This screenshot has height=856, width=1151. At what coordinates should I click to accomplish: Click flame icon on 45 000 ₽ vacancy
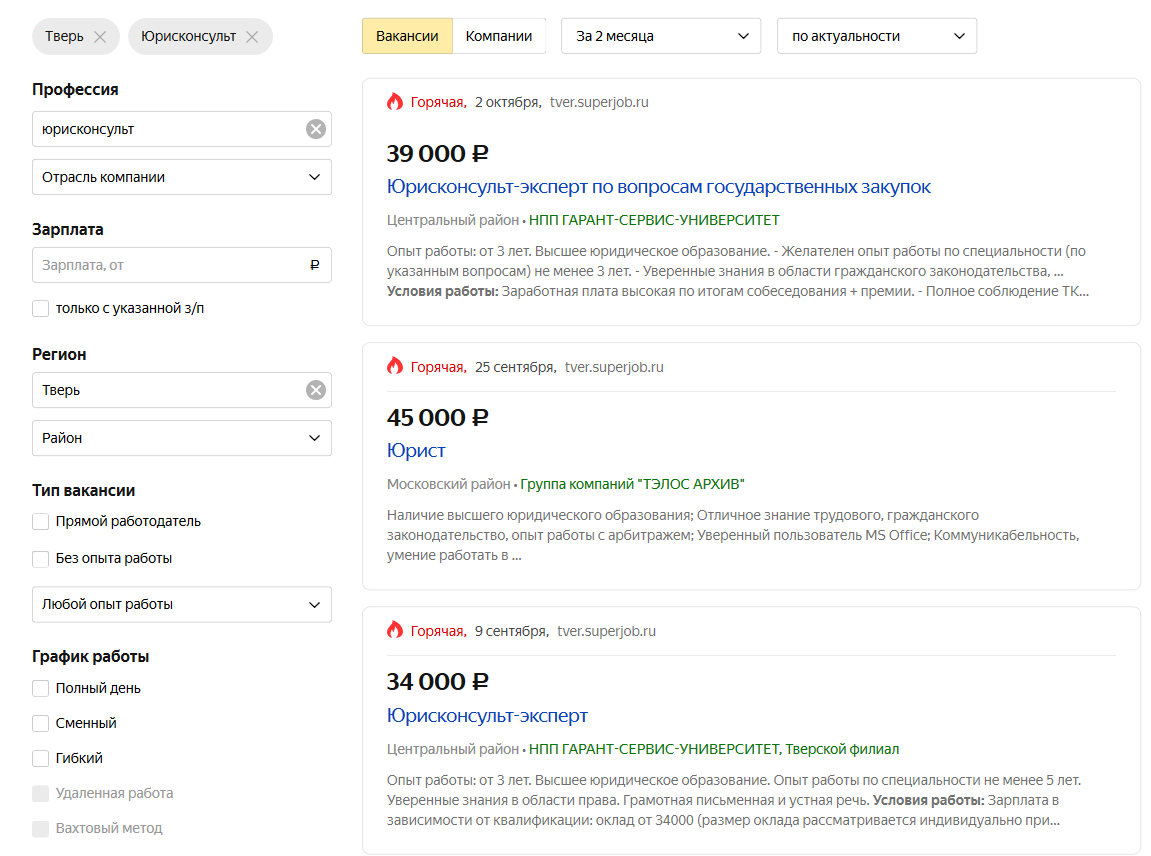click(x=395, y=367)
